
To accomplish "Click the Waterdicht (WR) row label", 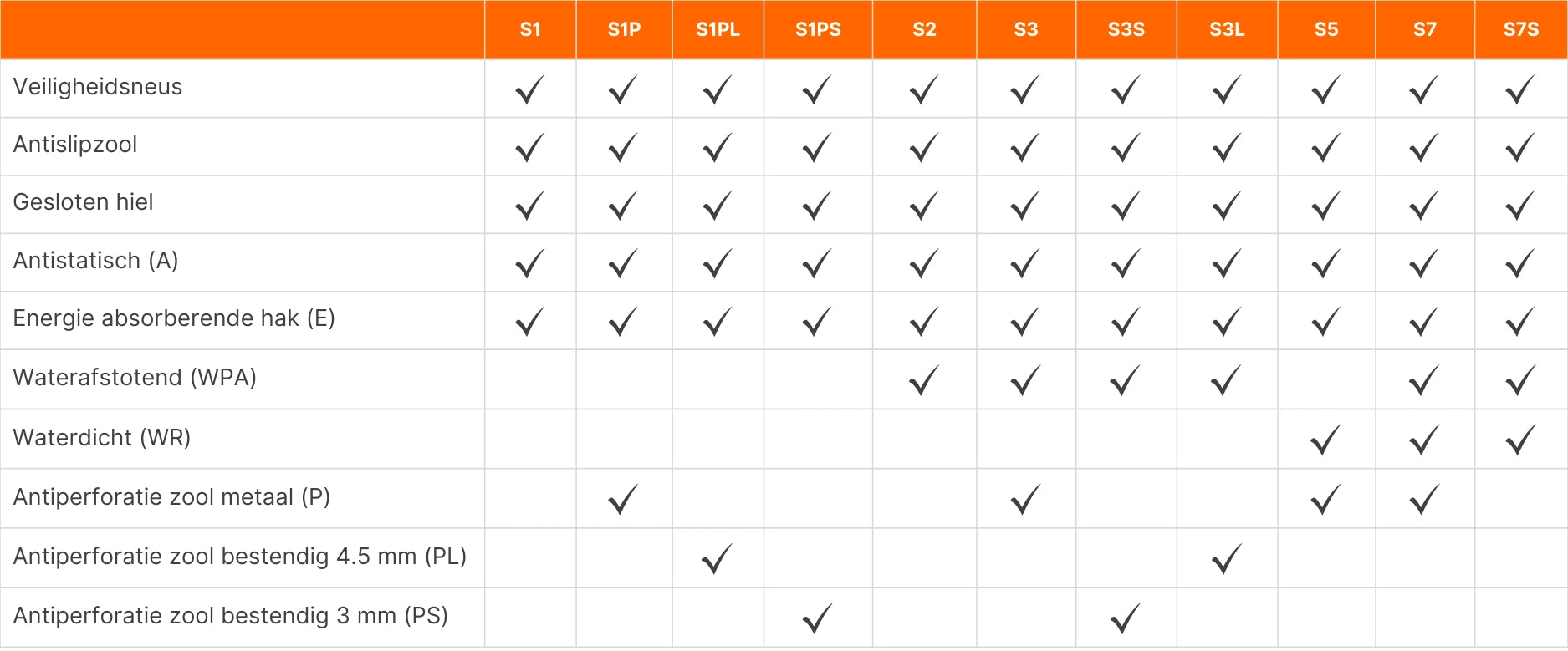I will click(x=102, y=438).
